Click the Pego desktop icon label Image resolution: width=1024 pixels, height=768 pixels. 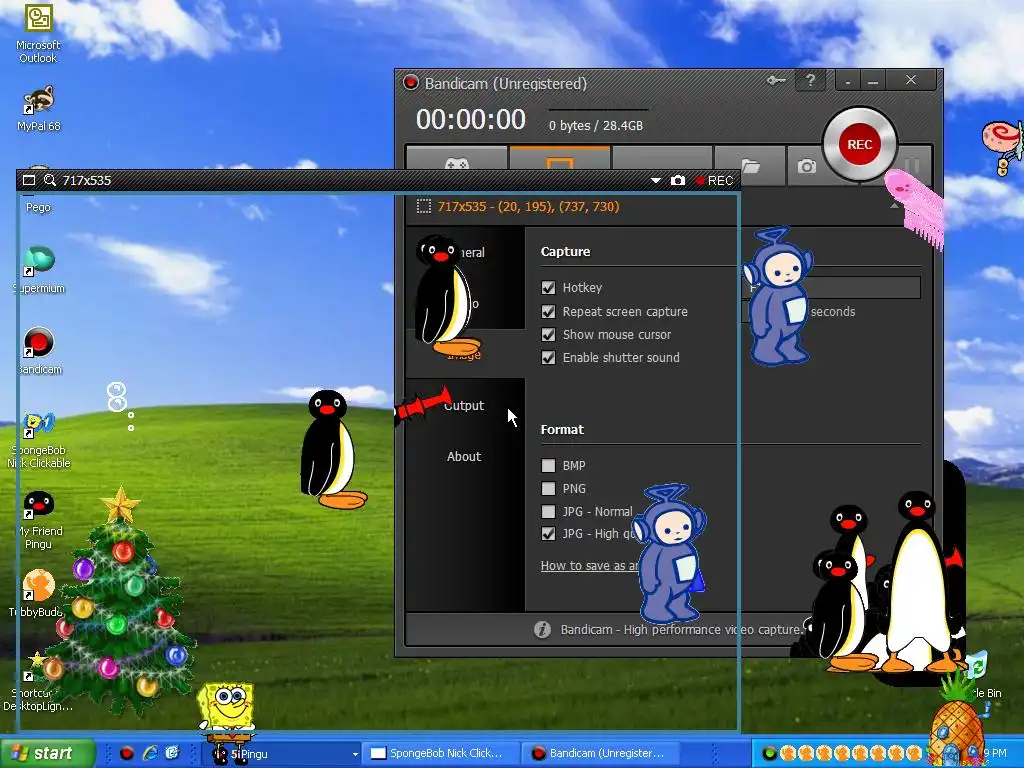(38, 207)
